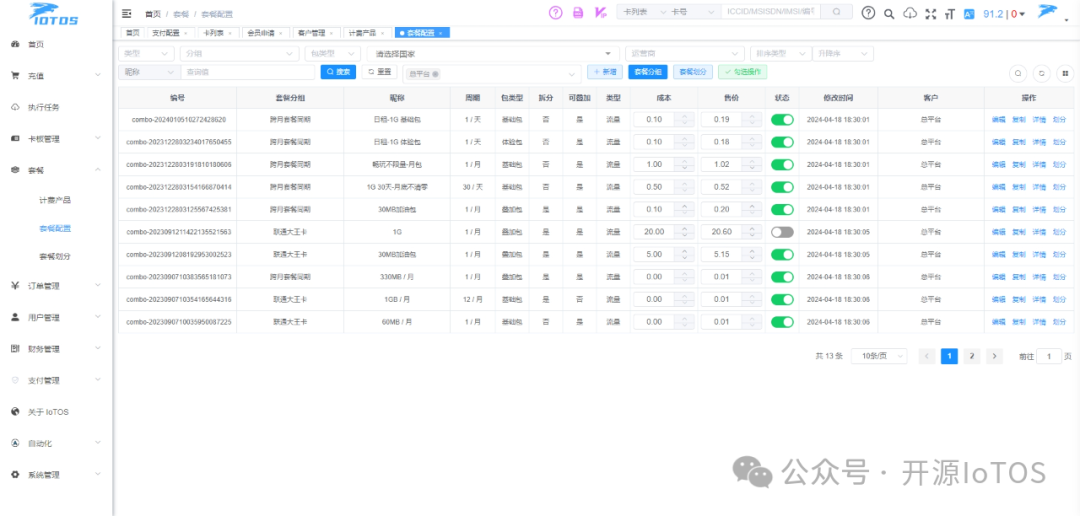This screenshot has height=516, width=1080.
Task: Click the blue 搜索 search button
Action: pyautogui.click(x=338, y=72)
